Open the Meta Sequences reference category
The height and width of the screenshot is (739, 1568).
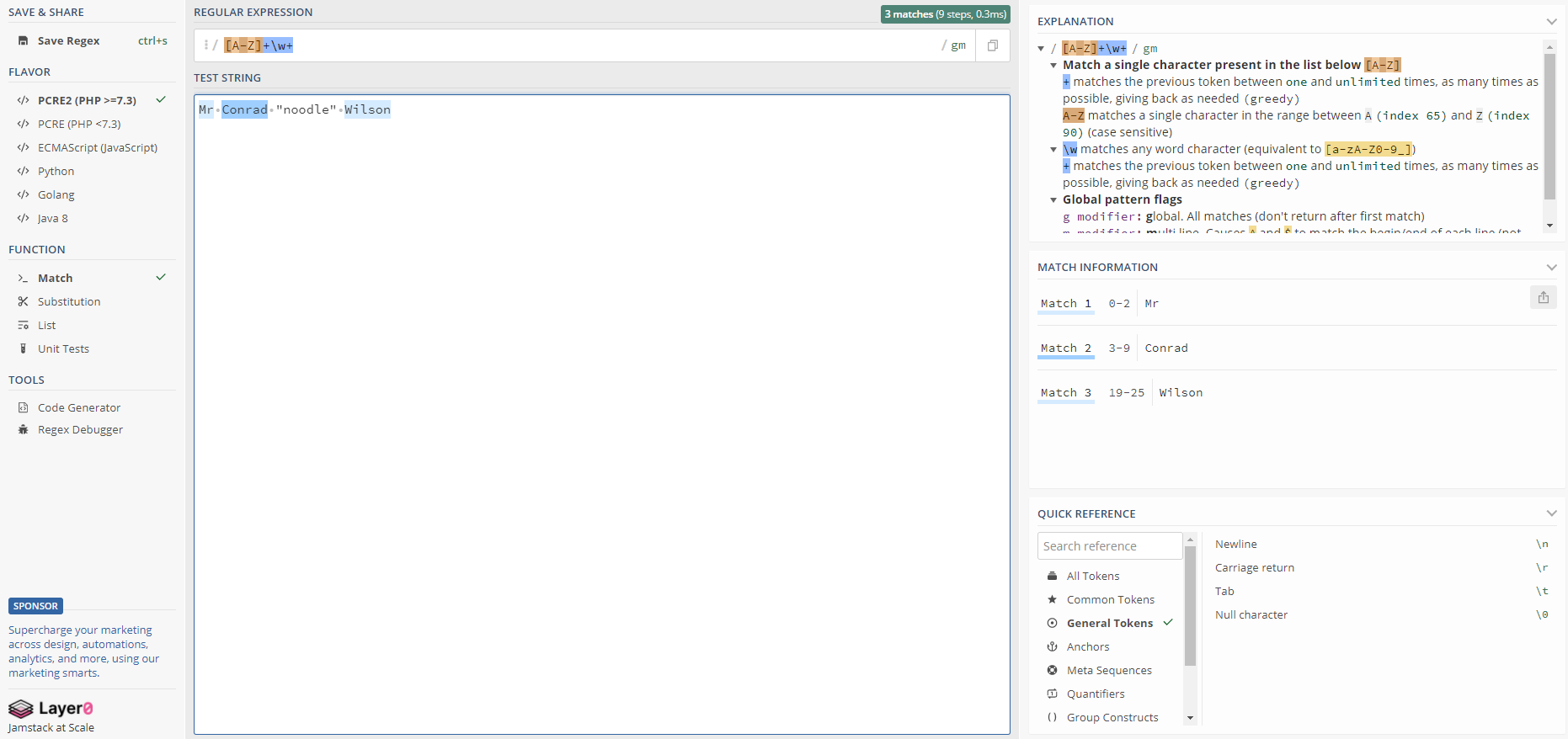point(1110,670)
